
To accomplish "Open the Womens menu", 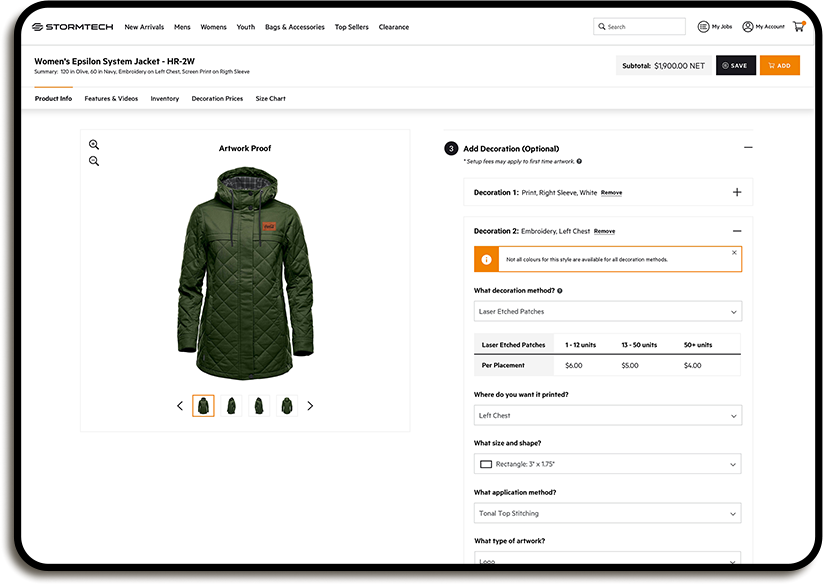I will click(213, 27).
